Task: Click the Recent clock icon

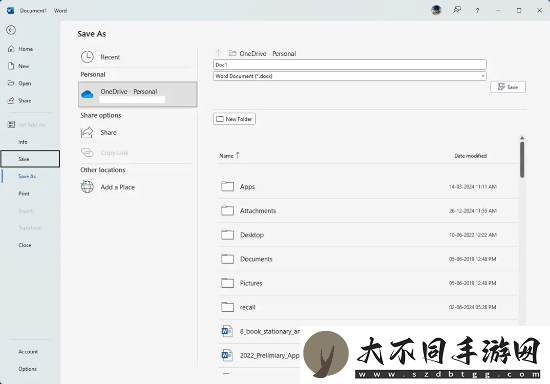Action: click(87, 57)
